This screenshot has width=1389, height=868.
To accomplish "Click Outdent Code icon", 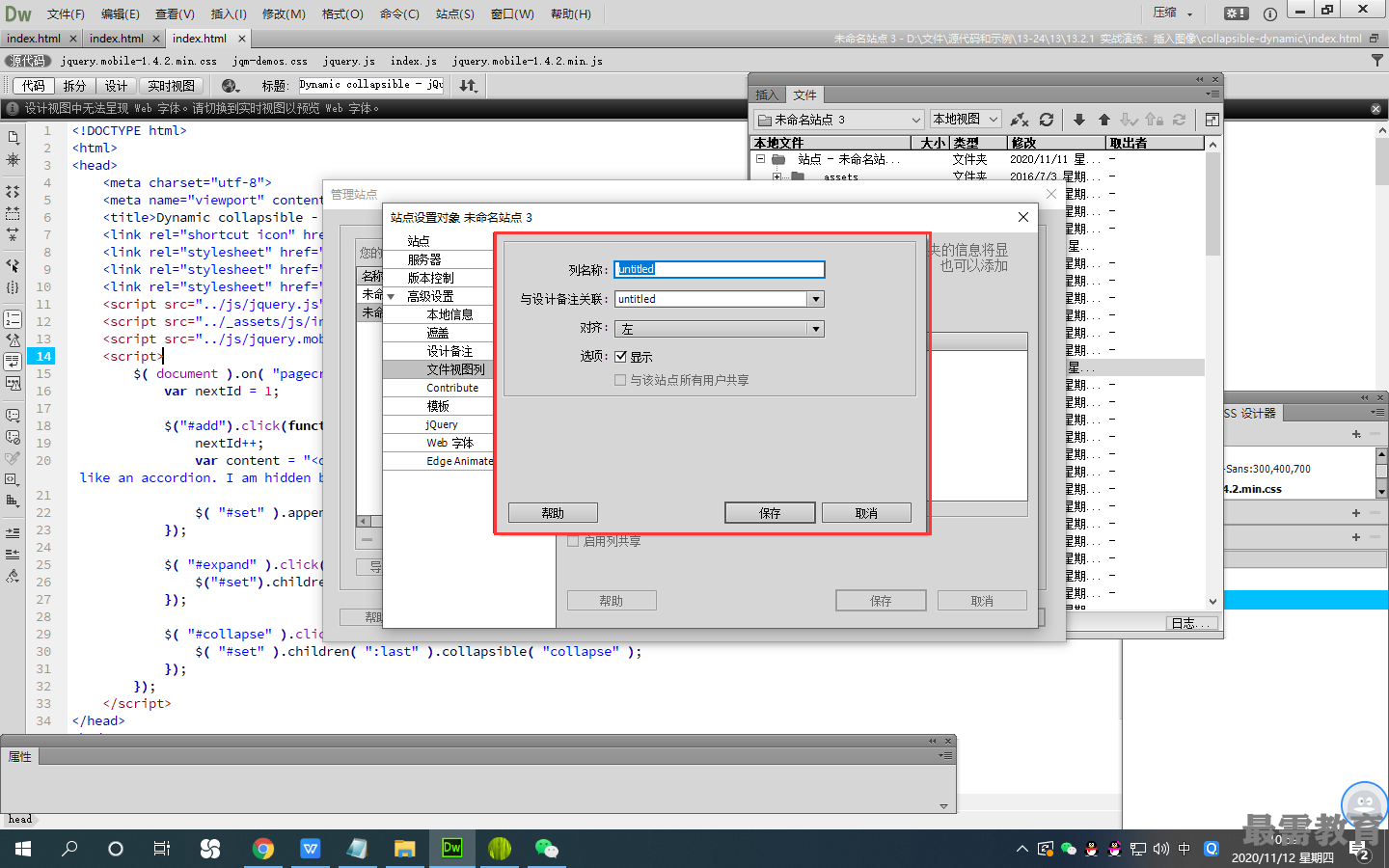I will click(13, 554).
